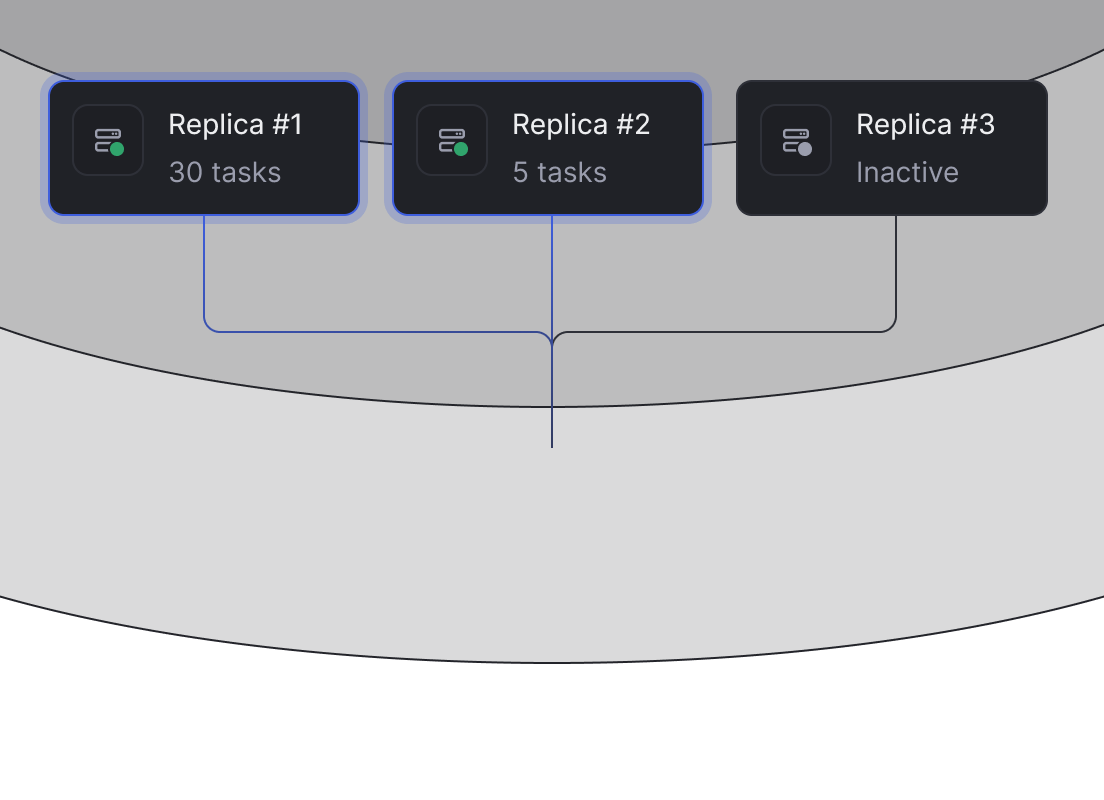The image size is (1104, 800).
Task: Click the green status dot on Replica #2
Action: pos(461,150)
